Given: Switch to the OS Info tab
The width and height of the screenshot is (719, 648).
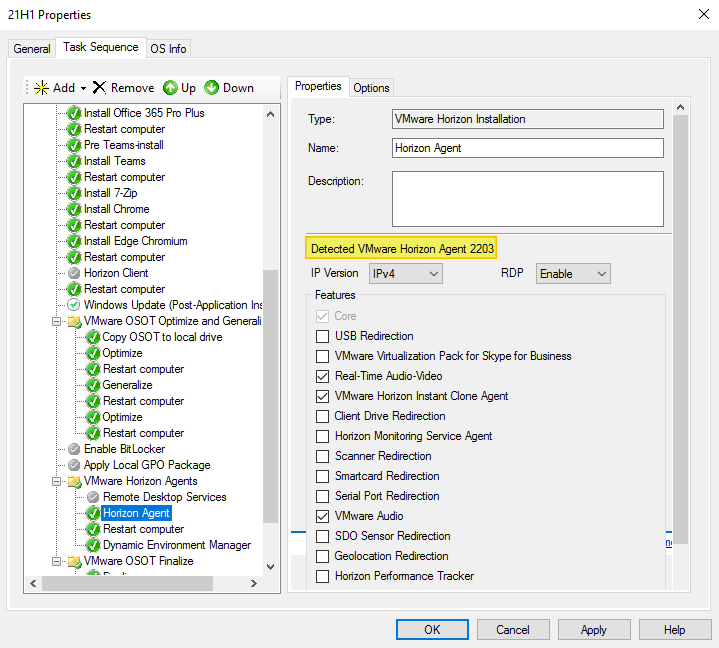Looking at the screenshot, I should 168,48.
